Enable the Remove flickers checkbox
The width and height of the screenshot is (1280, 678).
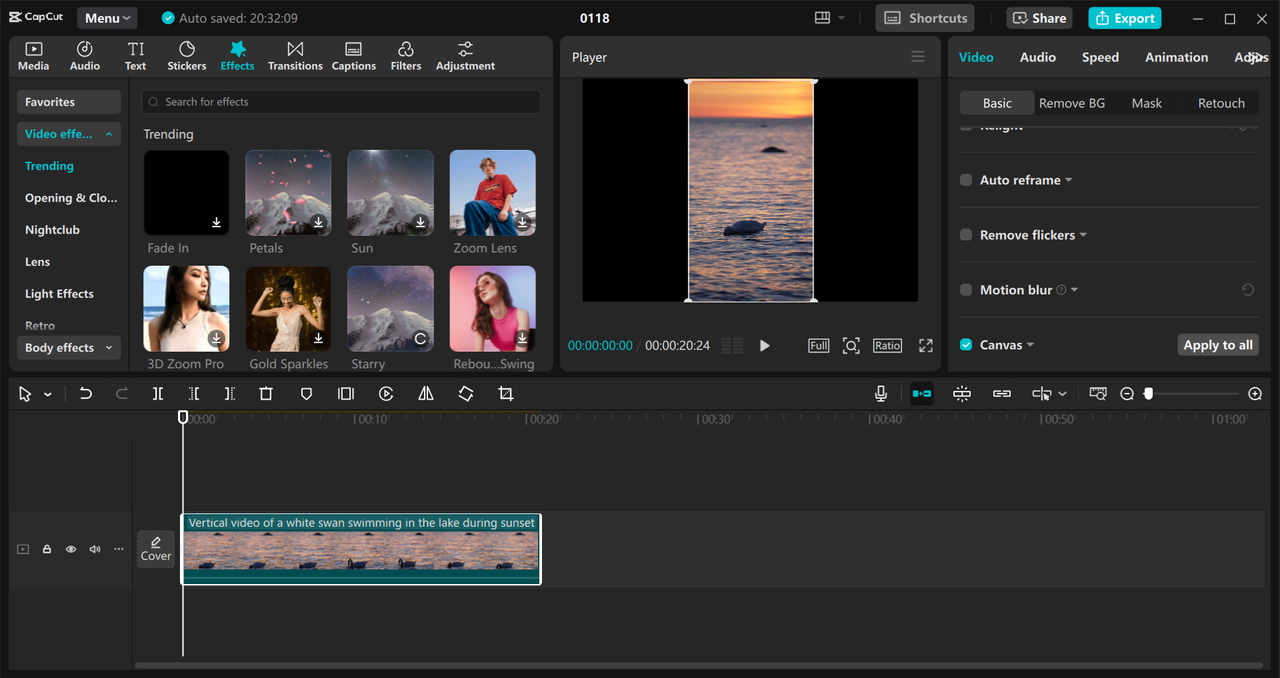point(966,235)
